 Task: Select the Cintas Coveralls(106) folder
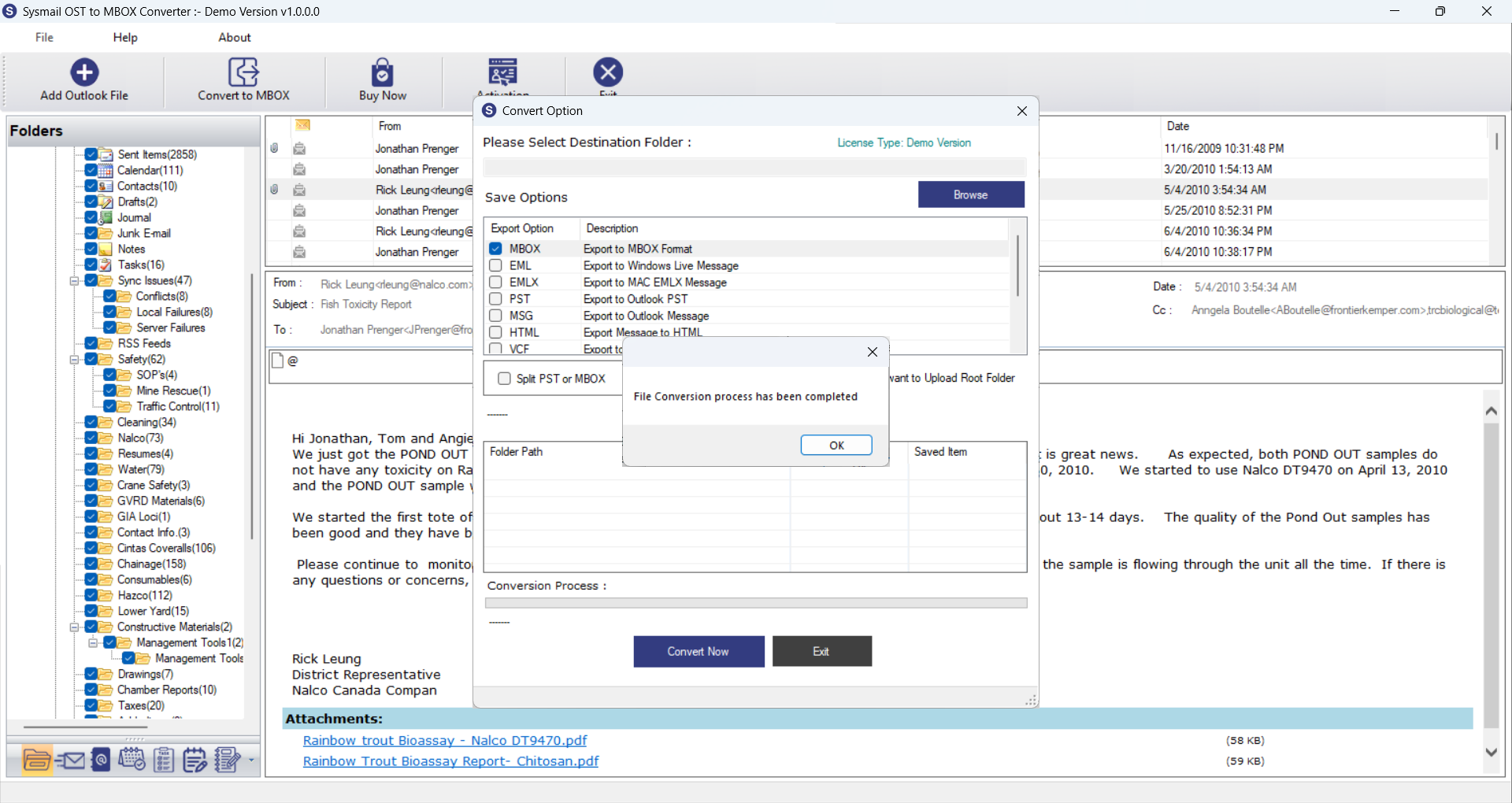click(166, 548)
